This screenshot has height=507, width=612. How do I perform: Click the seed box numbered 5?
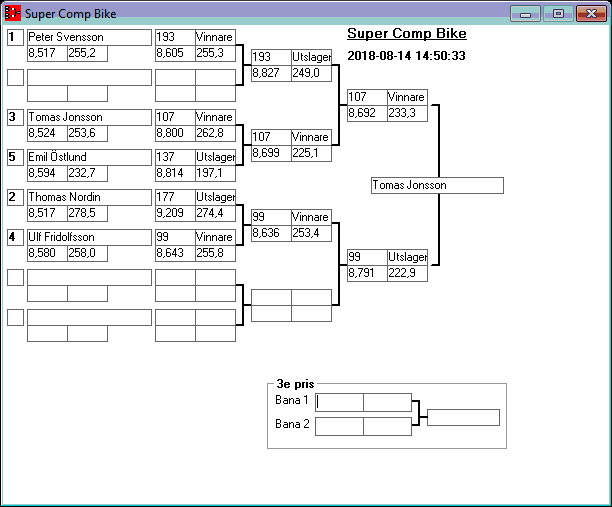(15, 157)
